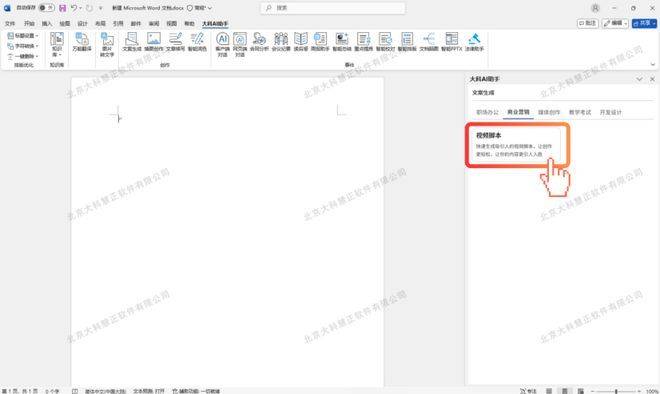The height and width of the screenshot is (394, 660).
Task: Select the 教学考试 category tab
Action: click(580, 112)
